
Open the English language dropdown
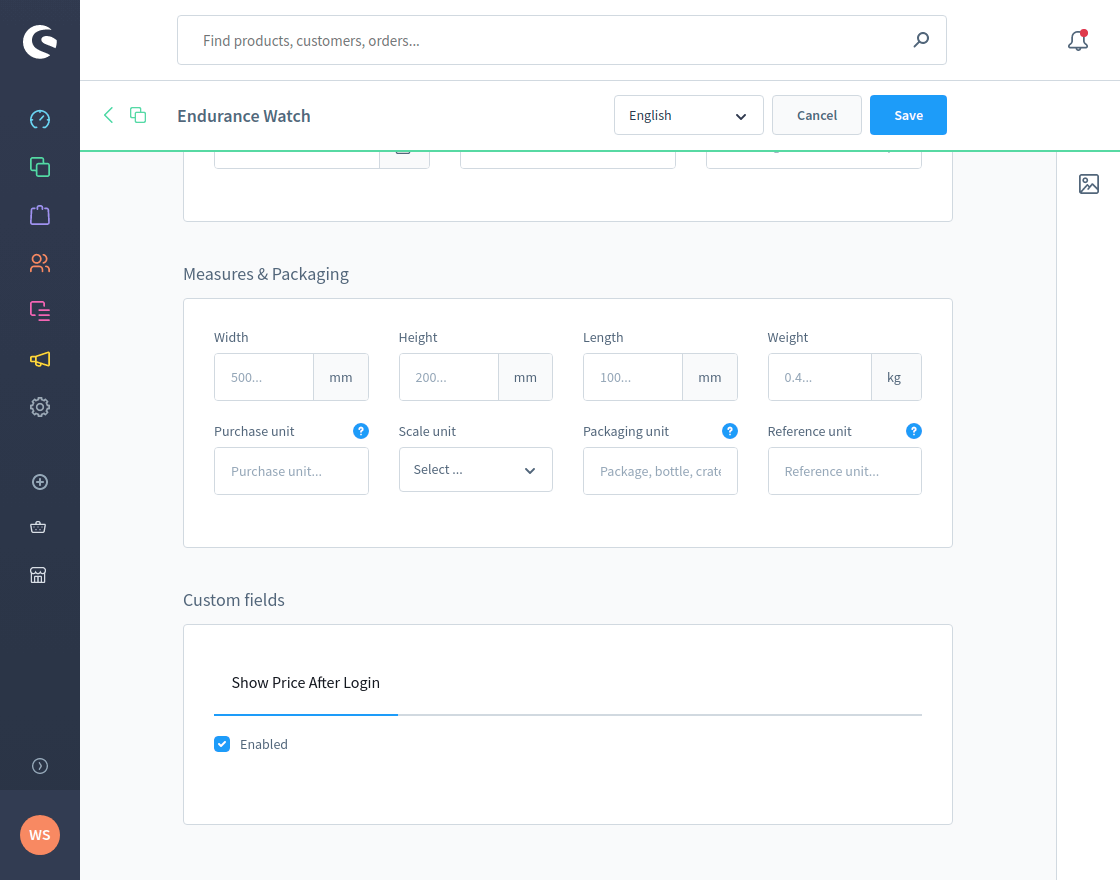pyautogui.click(x=689, y=115)
